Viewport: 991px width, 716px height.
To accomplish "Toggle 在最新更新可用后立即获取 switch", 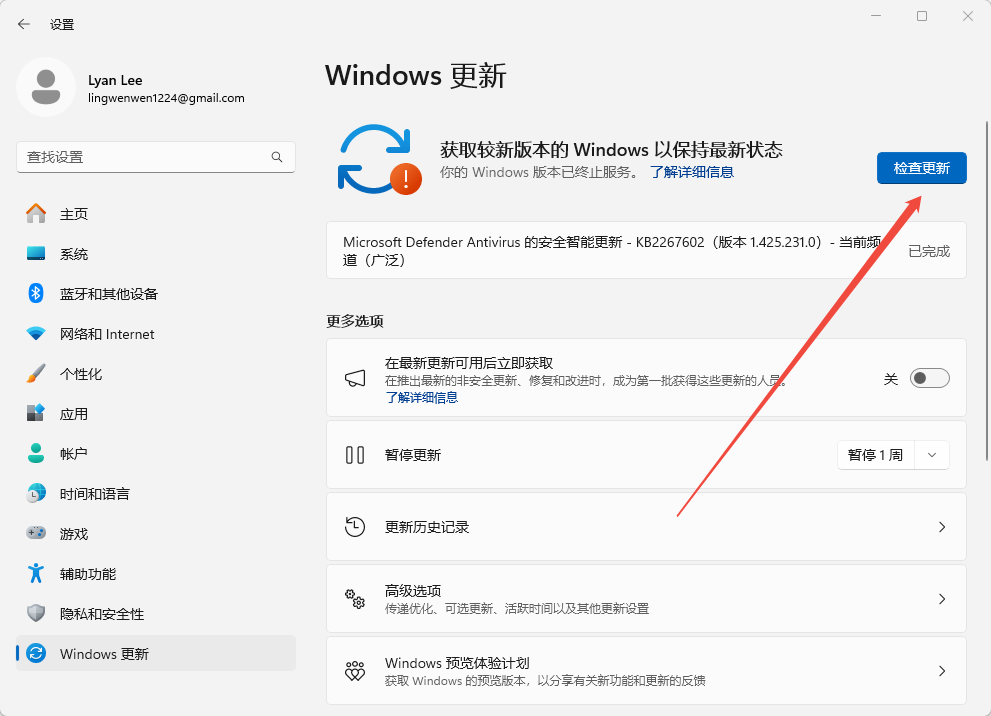I will pos(930,378).
